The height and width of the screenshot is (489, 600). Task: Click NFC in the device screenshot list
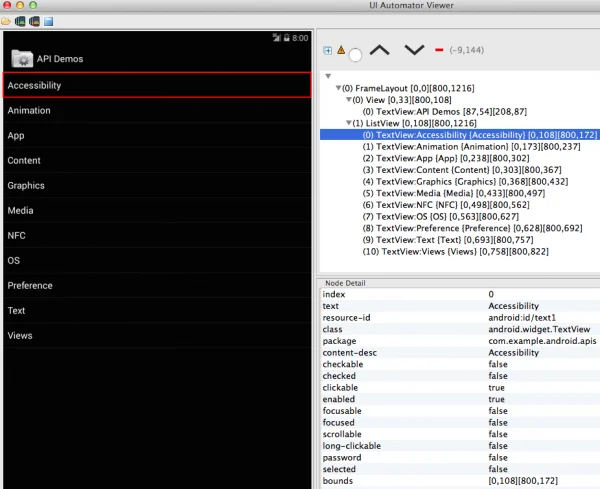[157, 235]
